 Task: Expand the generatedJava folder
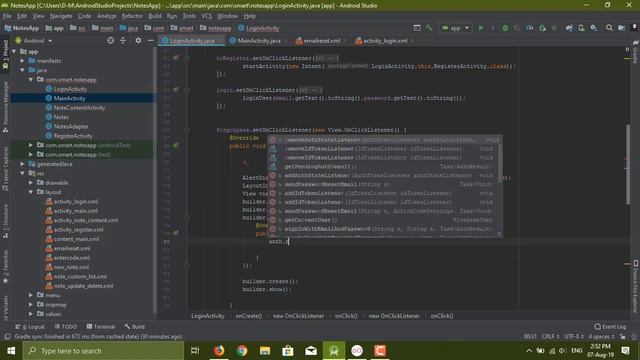point(23,164)
